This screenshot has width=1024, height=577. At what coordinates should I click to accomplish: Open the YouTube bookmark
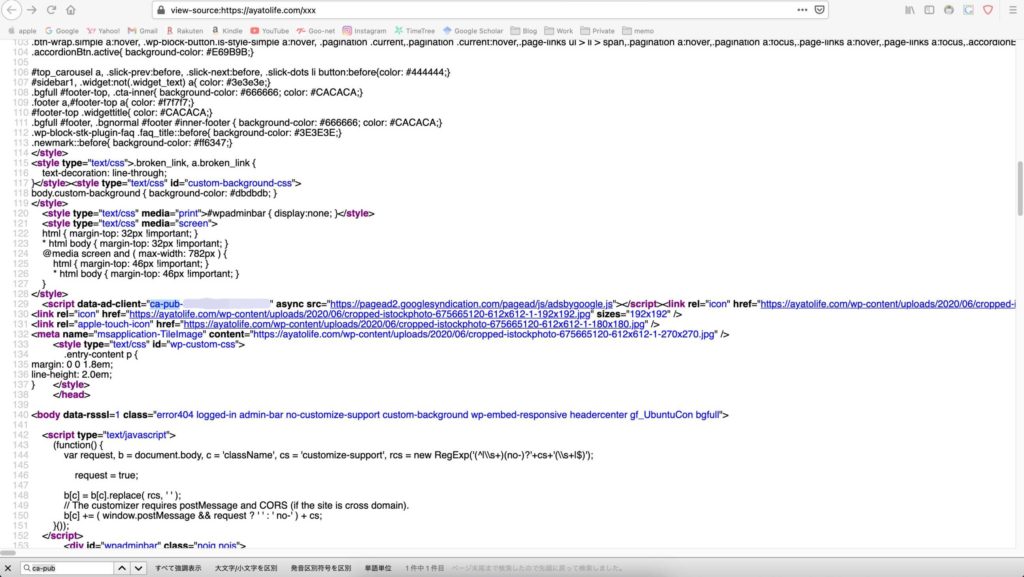269,31
